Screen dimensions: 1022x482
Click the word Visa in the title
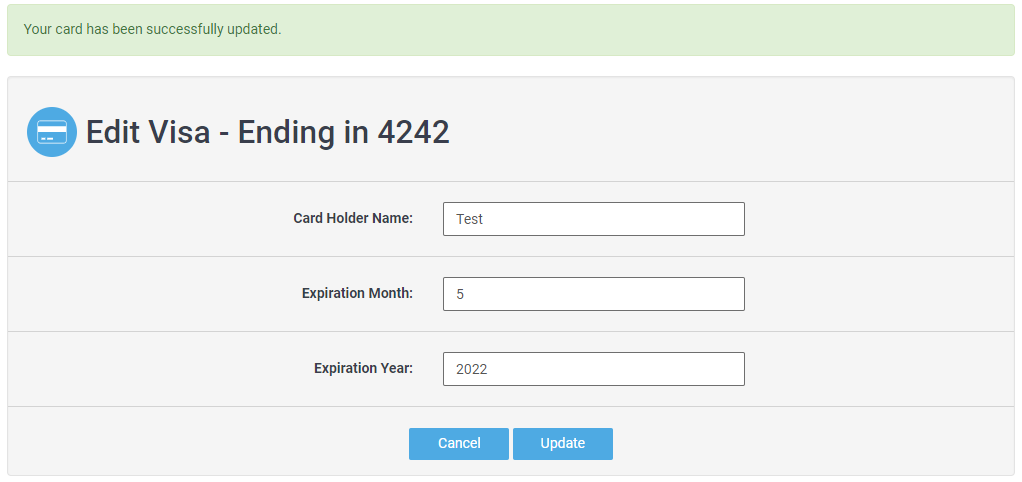176,132
